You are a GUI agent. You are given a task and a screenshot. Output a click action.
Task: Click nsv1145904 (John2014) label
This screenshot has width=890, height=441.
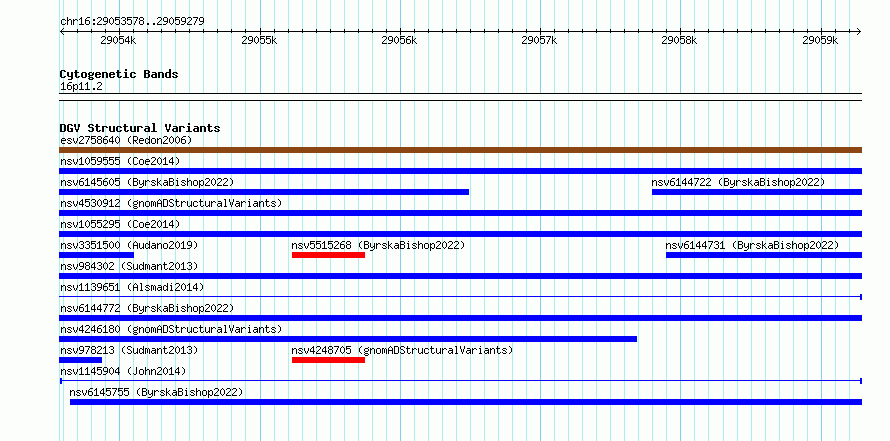coord(123,371)
